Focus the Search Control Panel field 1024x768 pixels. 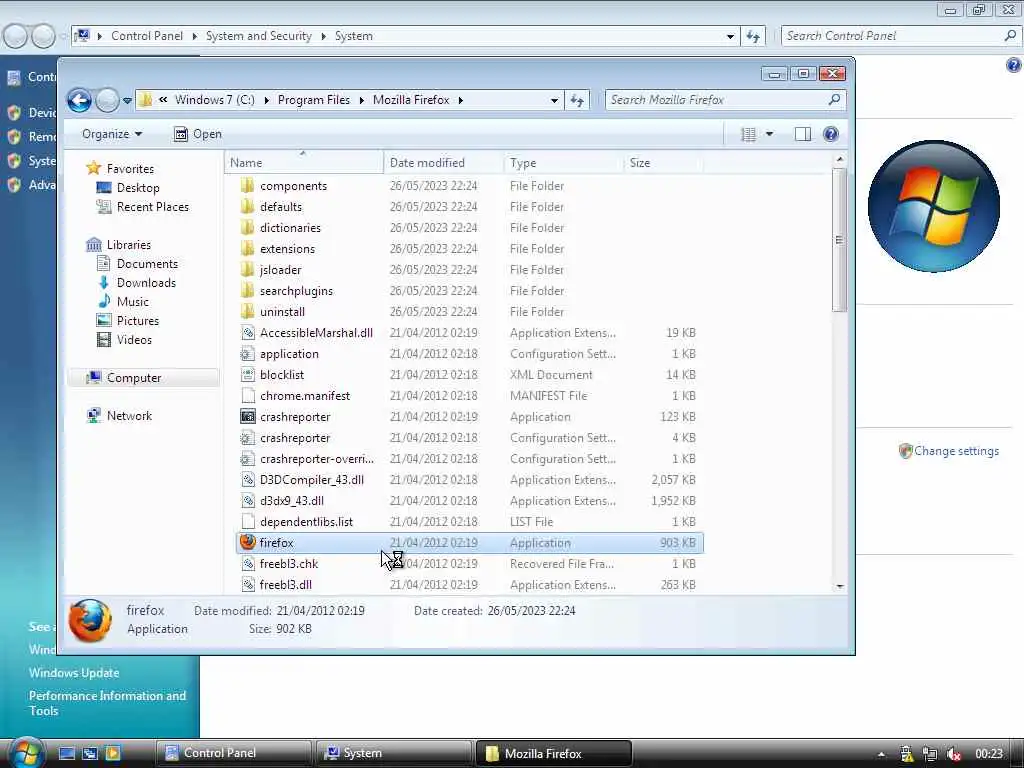[x=893, y=36]
